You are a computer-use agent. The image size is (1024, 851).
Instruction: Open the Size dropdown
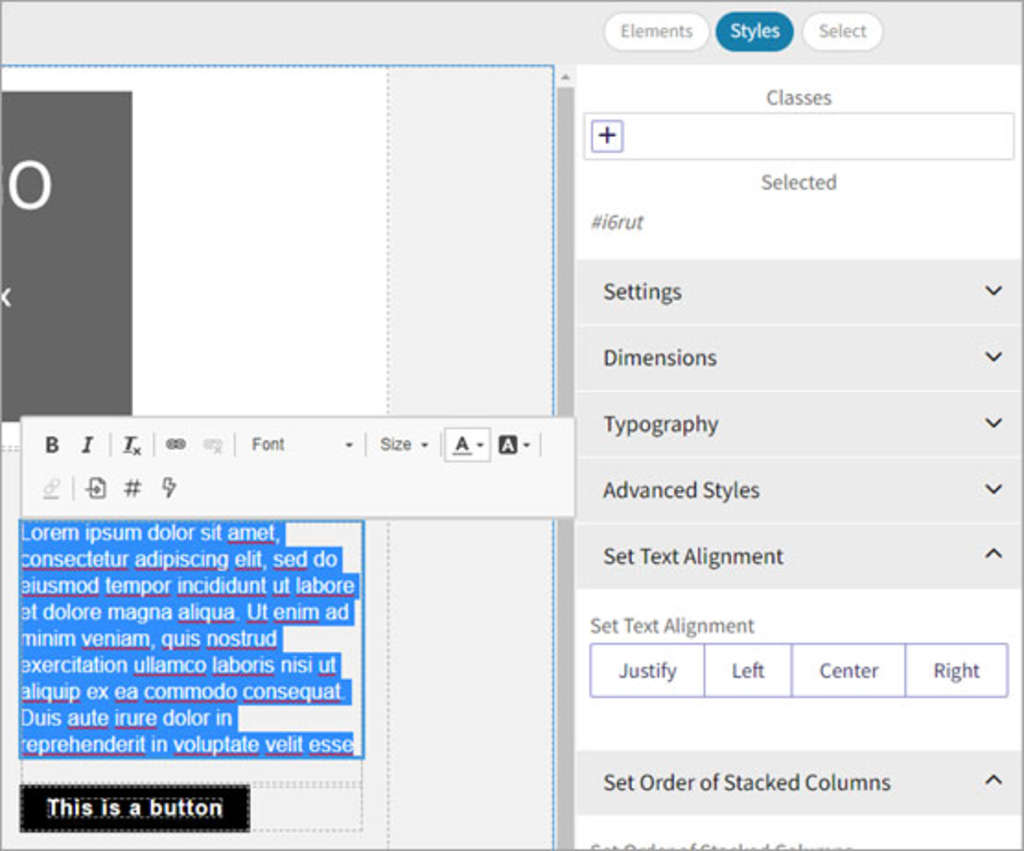click(403, 445)
